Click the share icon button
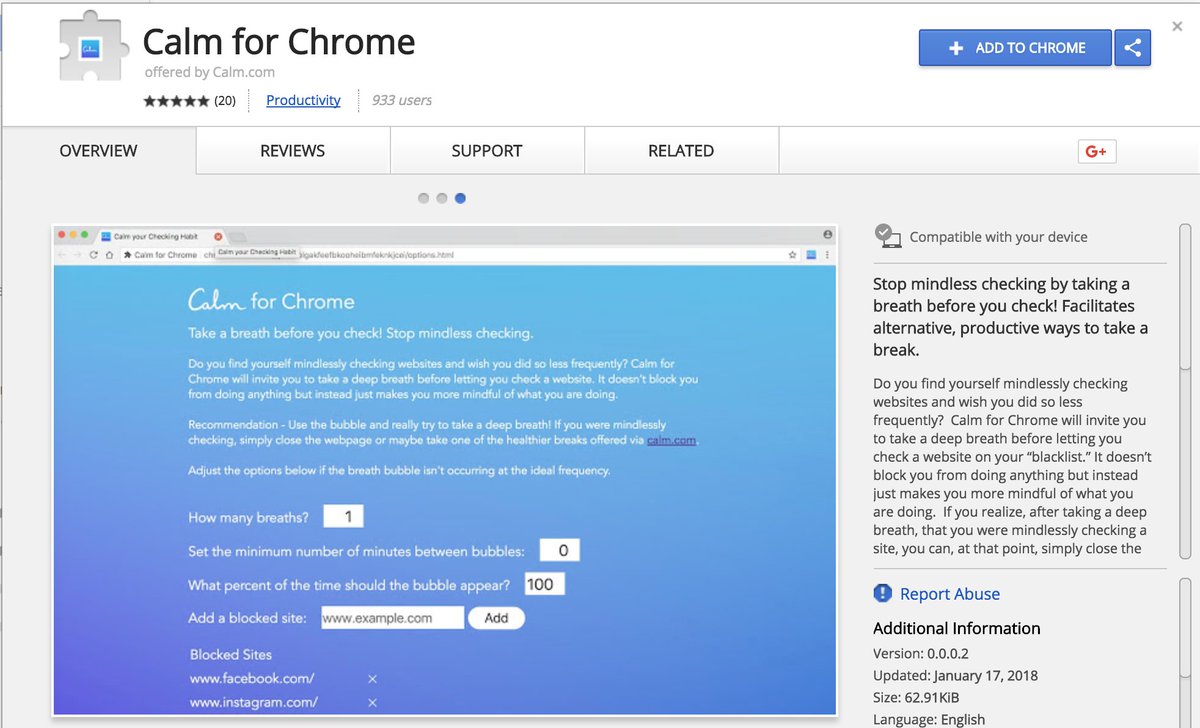Image resolution: width=1200 pixels, height=728 pixels. pyautogui.click(x=1133, y=48)
